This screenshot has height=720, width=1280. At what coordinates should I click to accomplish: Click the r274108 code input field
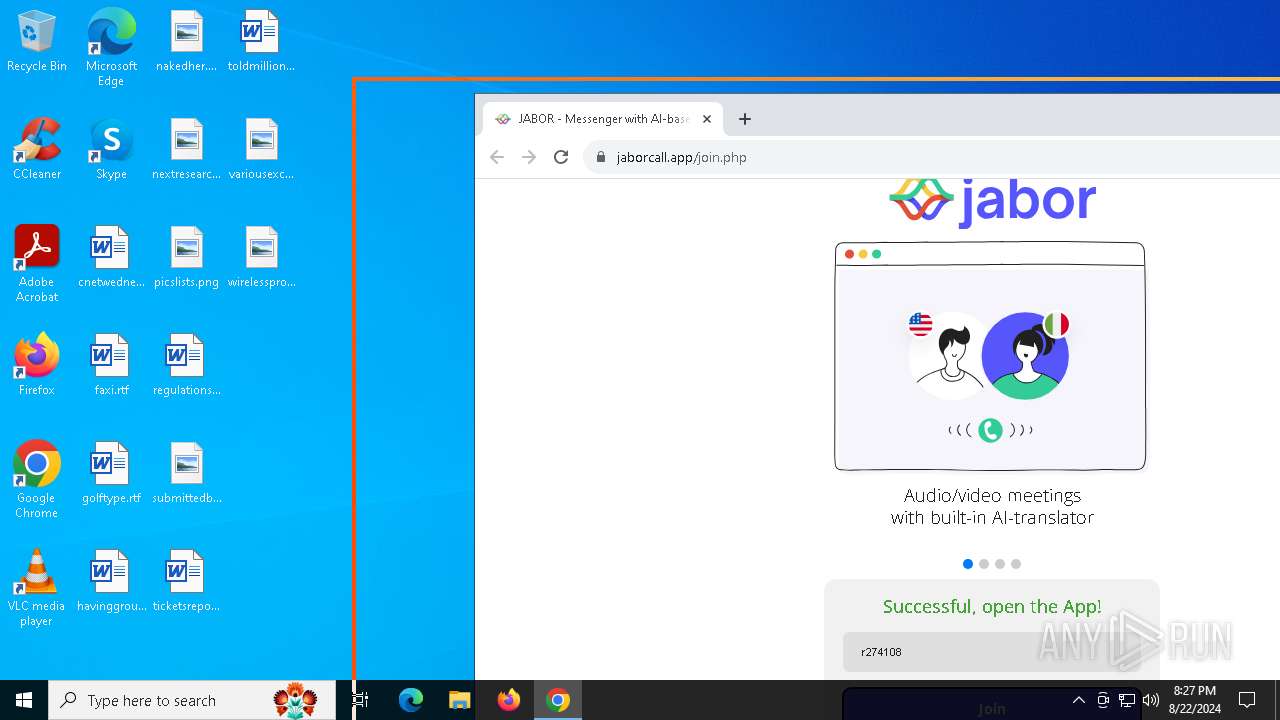click(x=992, y=652)
